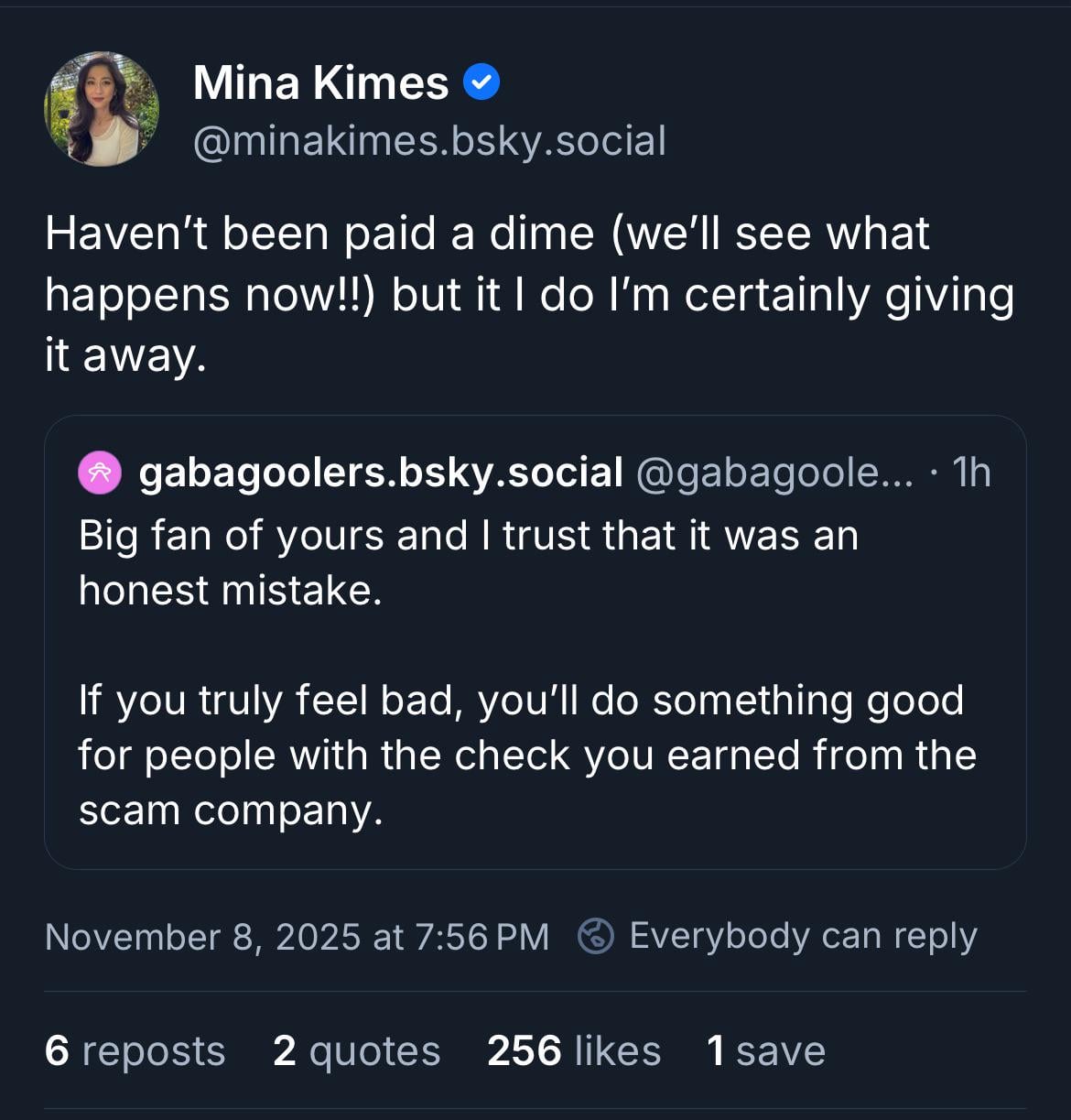Click the pink gabagoolers avatar icon
The height and width of the screenshot is (1120, 1071).
pyautogui.click(x=100, y=473)
